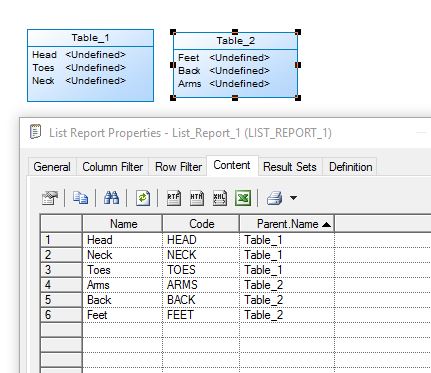
Task: Click the Back column in Table_2 symbol
Action: point(189,70)
